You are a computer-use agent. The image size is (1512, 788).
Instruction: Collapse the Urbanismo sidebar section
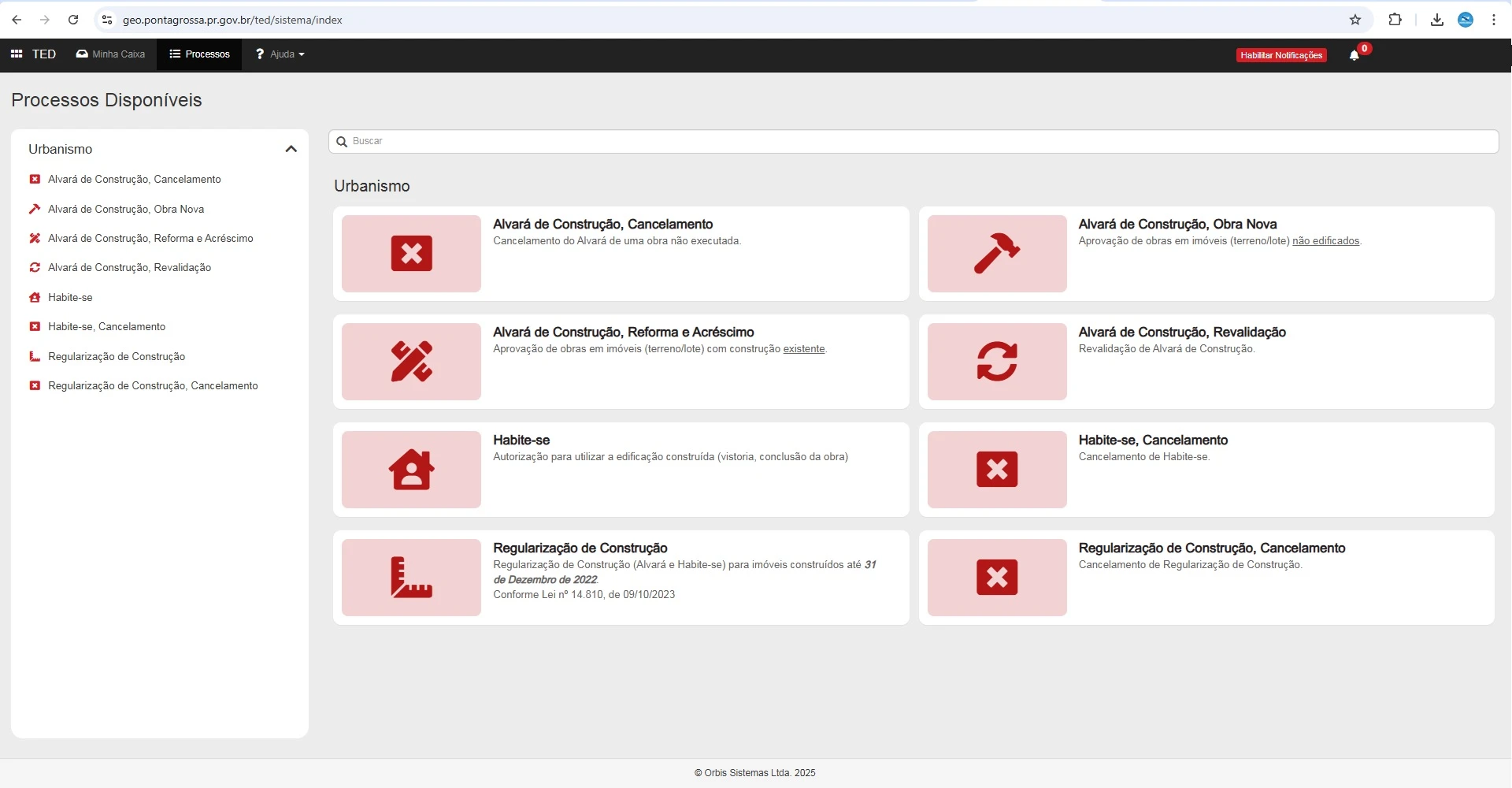(x=291, y=149)
